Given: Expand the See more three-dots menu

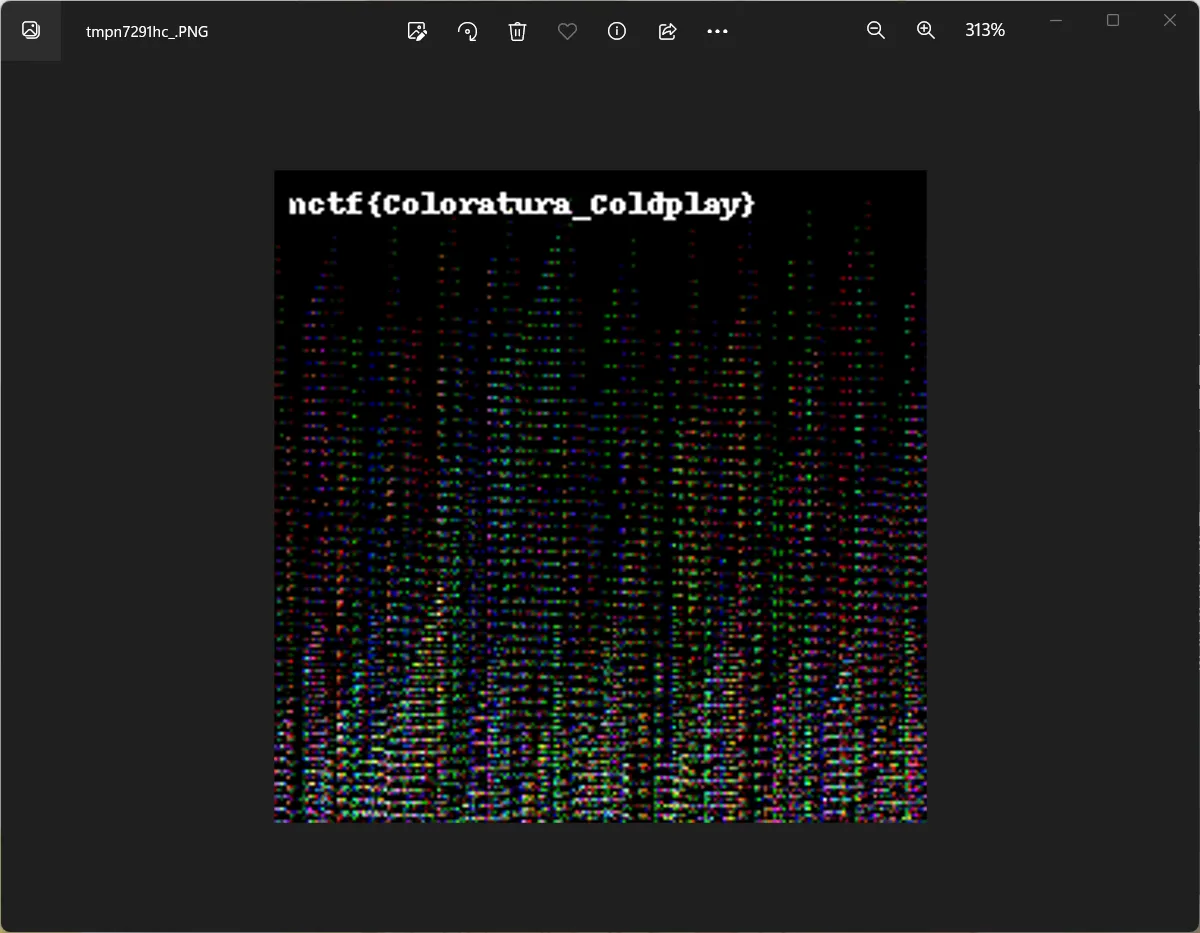Looking at the screenshot, I should click(717, 31).
